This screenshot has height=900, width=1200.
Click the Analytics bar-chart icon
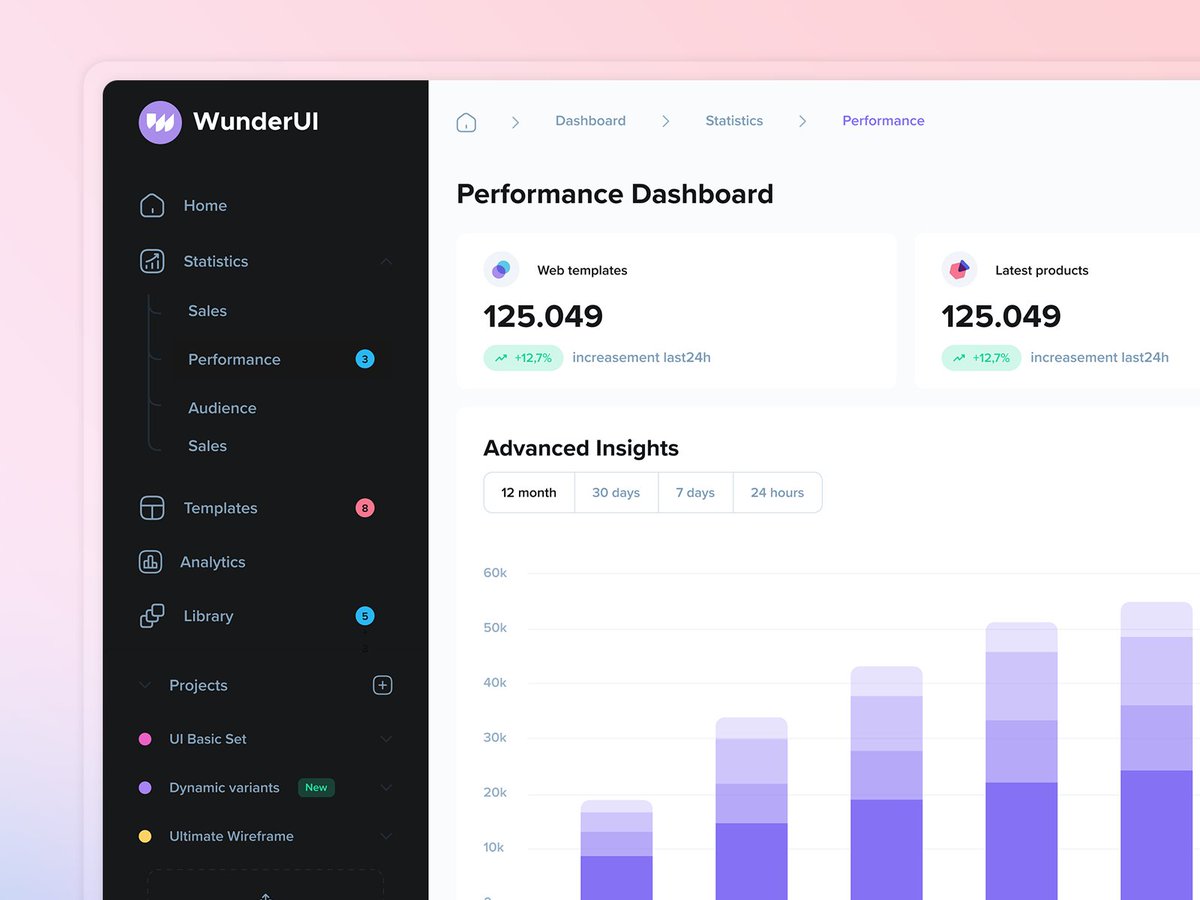pyautogui.click(x=150, y=562)
